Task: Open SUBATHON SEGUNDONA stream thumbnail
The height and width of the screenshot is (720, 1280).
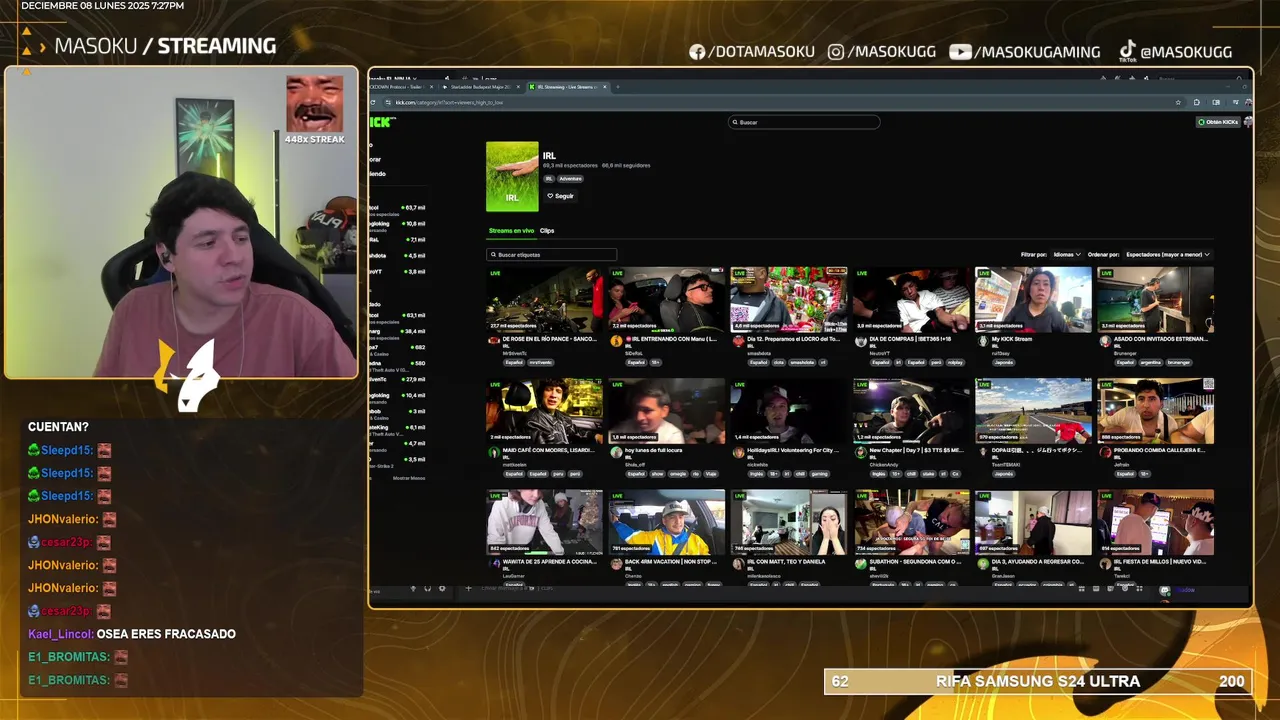Action: click(911, 522)
